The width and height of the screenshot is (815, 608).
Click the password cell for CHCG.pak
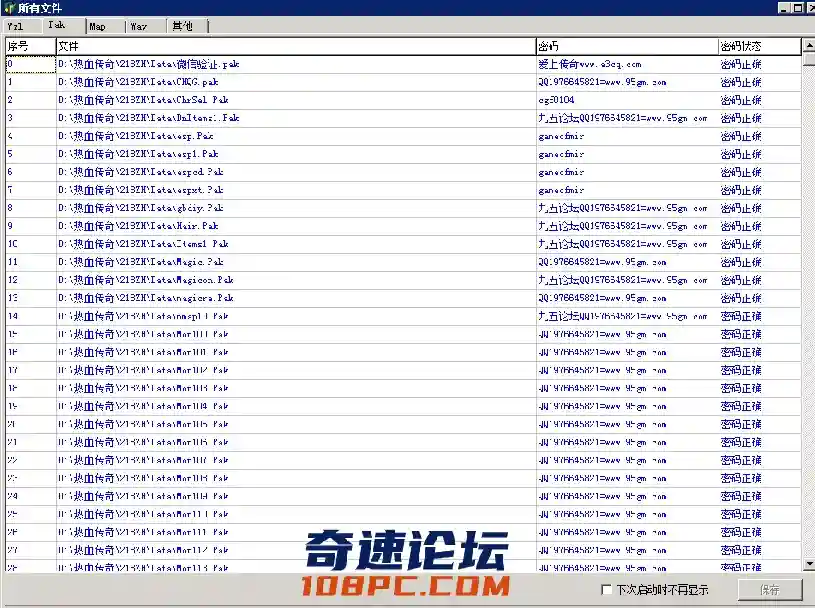[627, 82]
